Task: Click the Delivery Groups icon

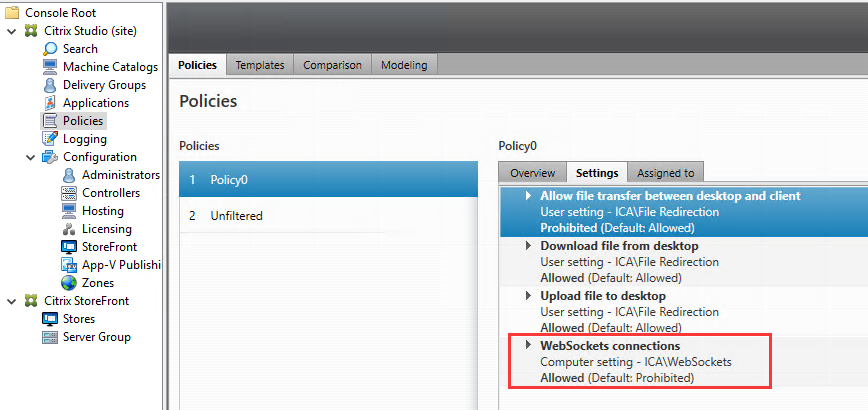Action: [50, 85]
